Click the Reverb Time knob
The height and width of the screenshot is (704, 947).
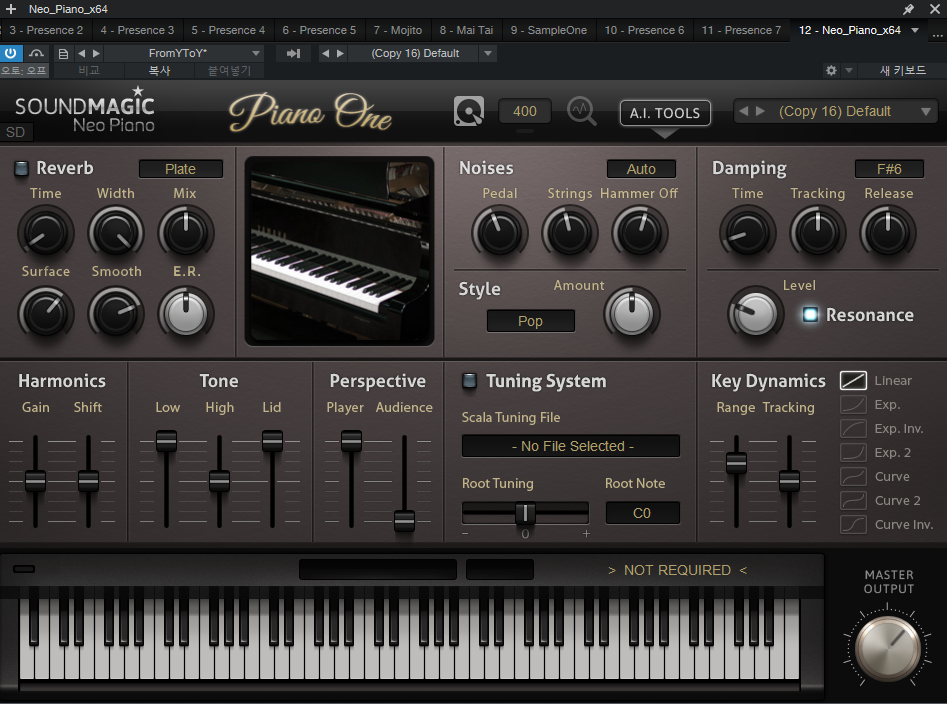45,233
